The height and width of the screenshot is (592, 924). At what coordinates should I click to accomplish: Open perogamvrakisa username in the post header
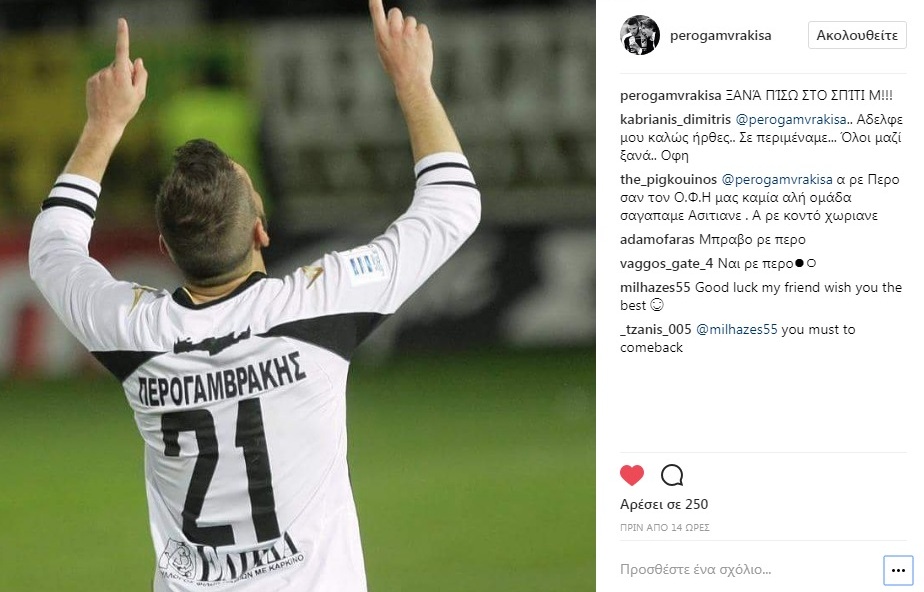coord(720,35)
